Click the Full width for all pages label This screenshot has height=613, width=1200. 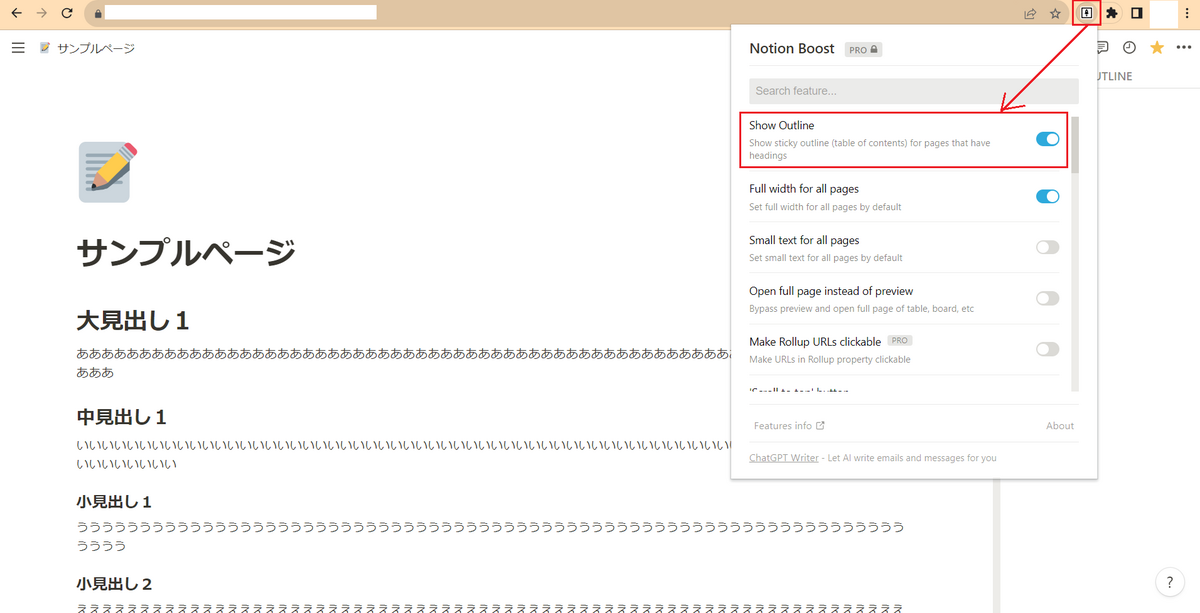coord(804,189)
